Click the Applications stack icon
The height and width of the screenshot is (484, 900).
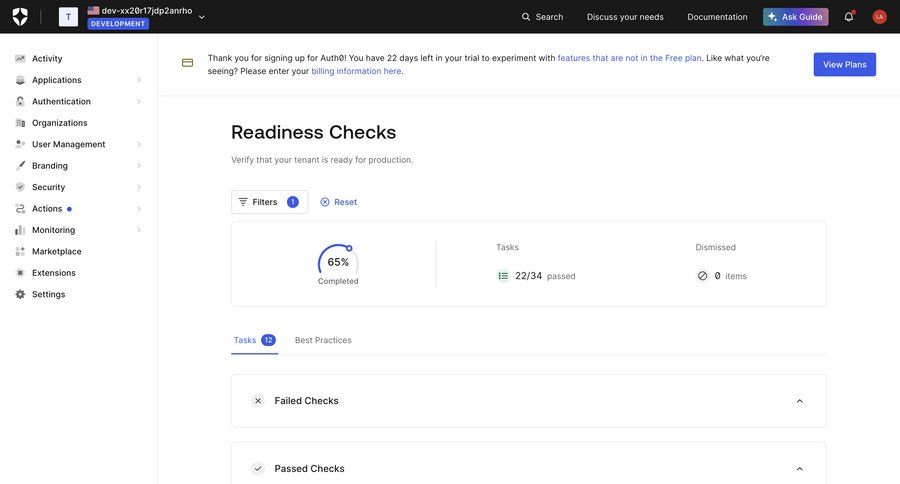(20, 80)
